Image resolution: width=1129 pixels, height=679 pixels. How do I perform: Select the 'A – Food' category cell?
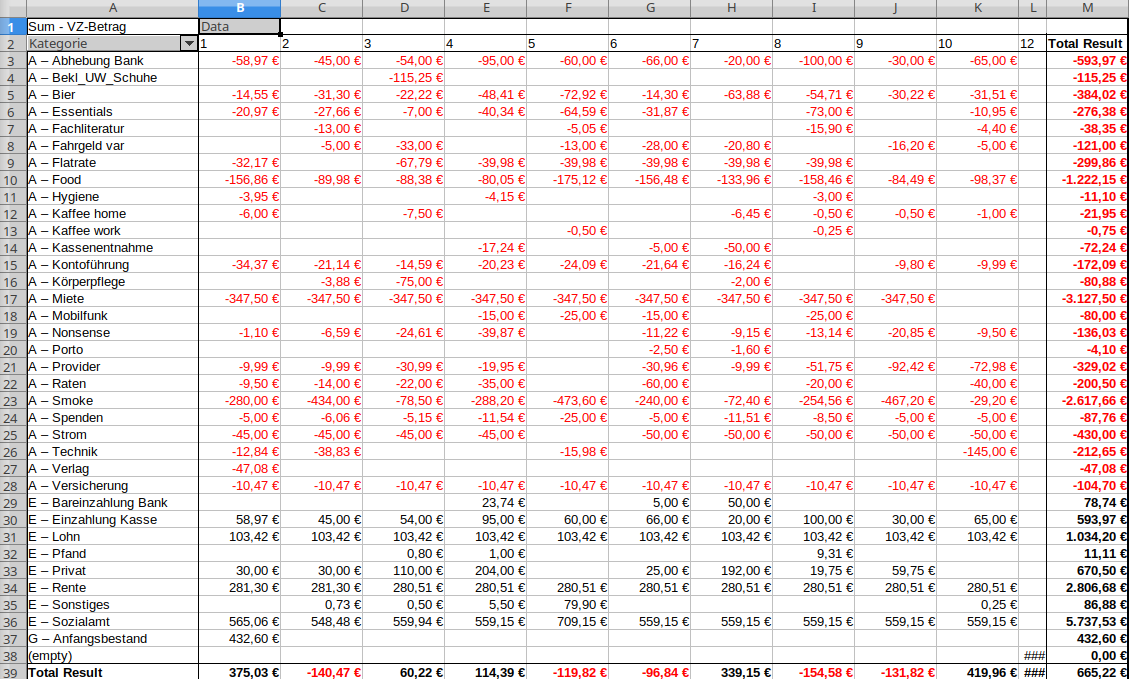click(112, 180)
